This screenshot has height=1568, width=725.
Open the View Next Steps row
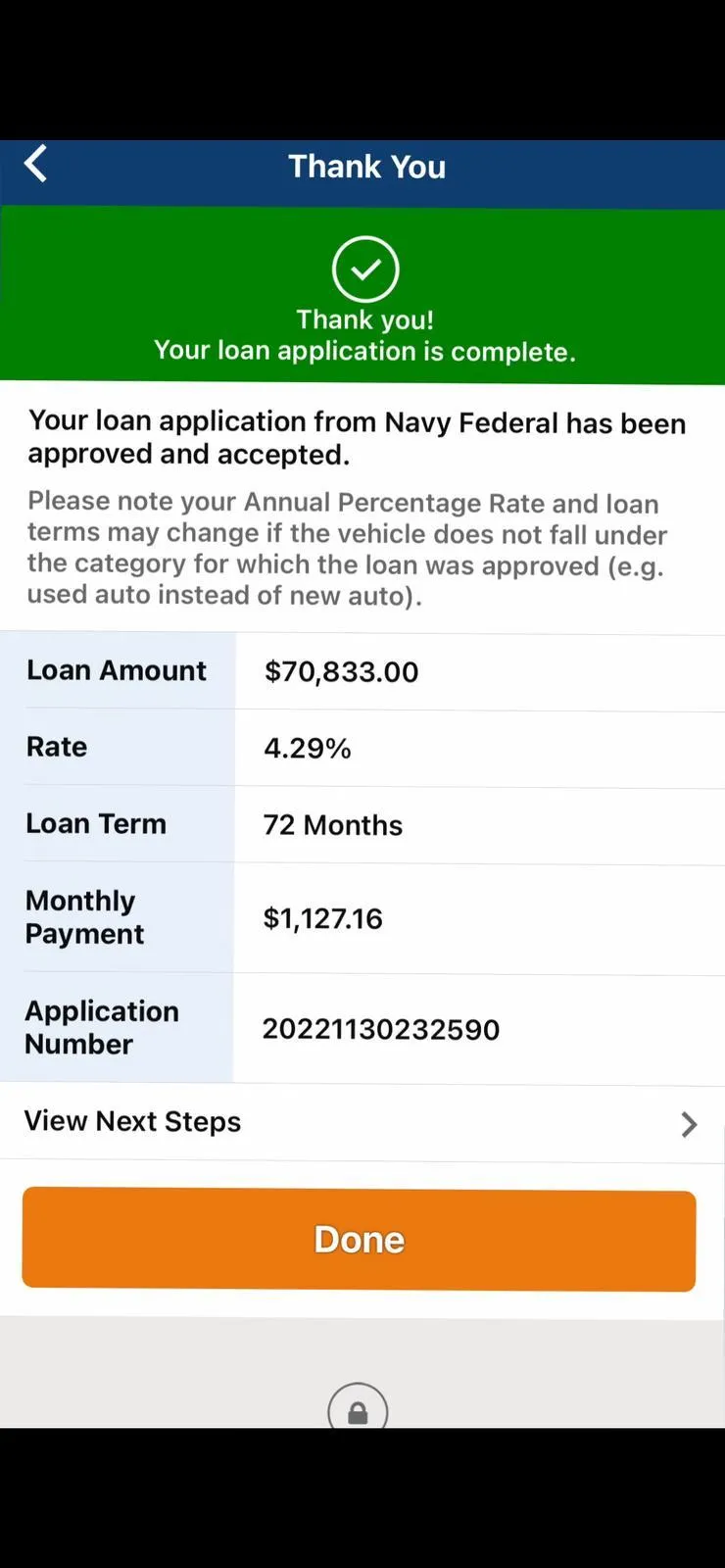coord(133,1121)
